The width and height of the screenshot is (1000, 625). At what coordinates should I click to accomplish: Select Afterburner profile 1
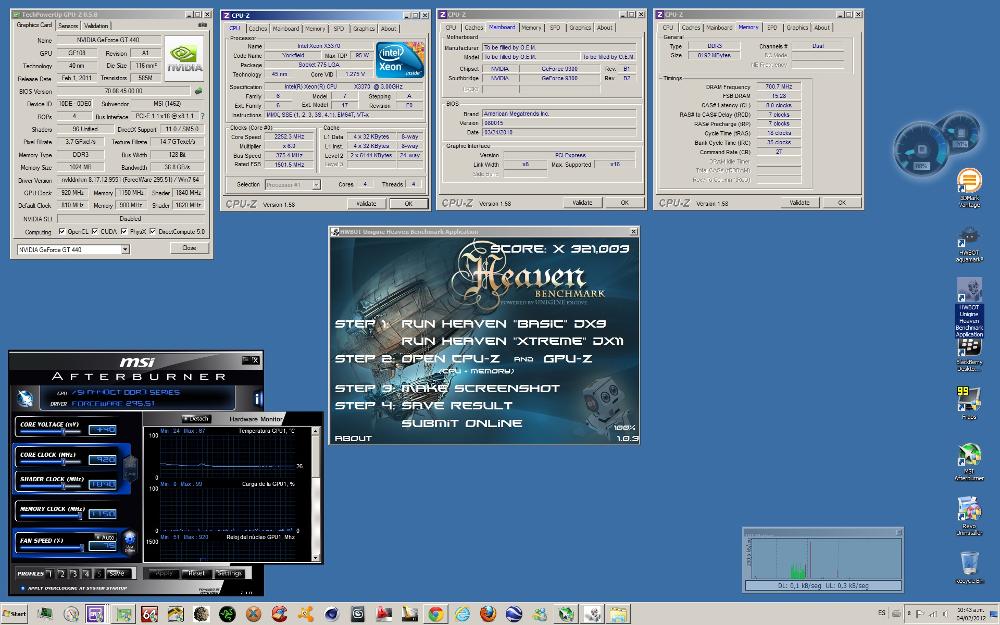50,573
